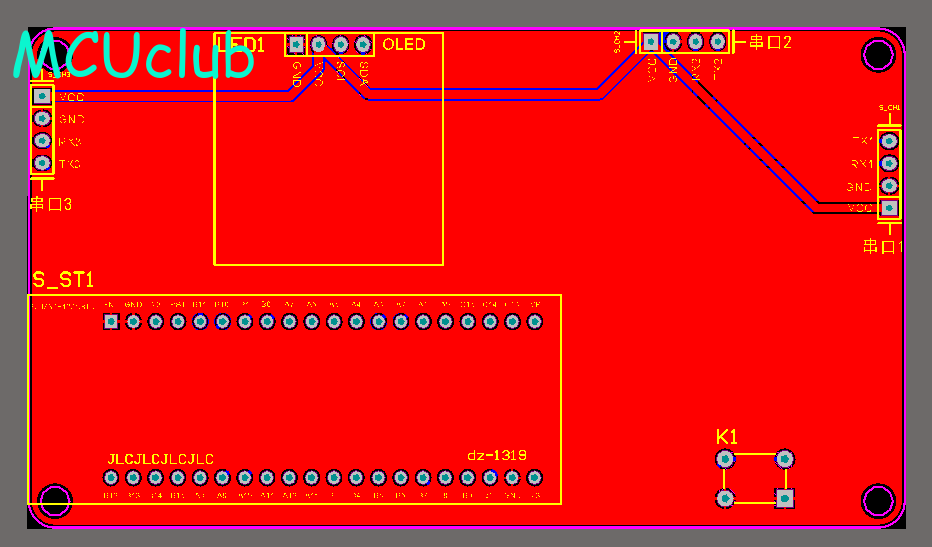Select the MCUclub logo text
Viewport: 932px width, 547px height.
click(134, 54)
